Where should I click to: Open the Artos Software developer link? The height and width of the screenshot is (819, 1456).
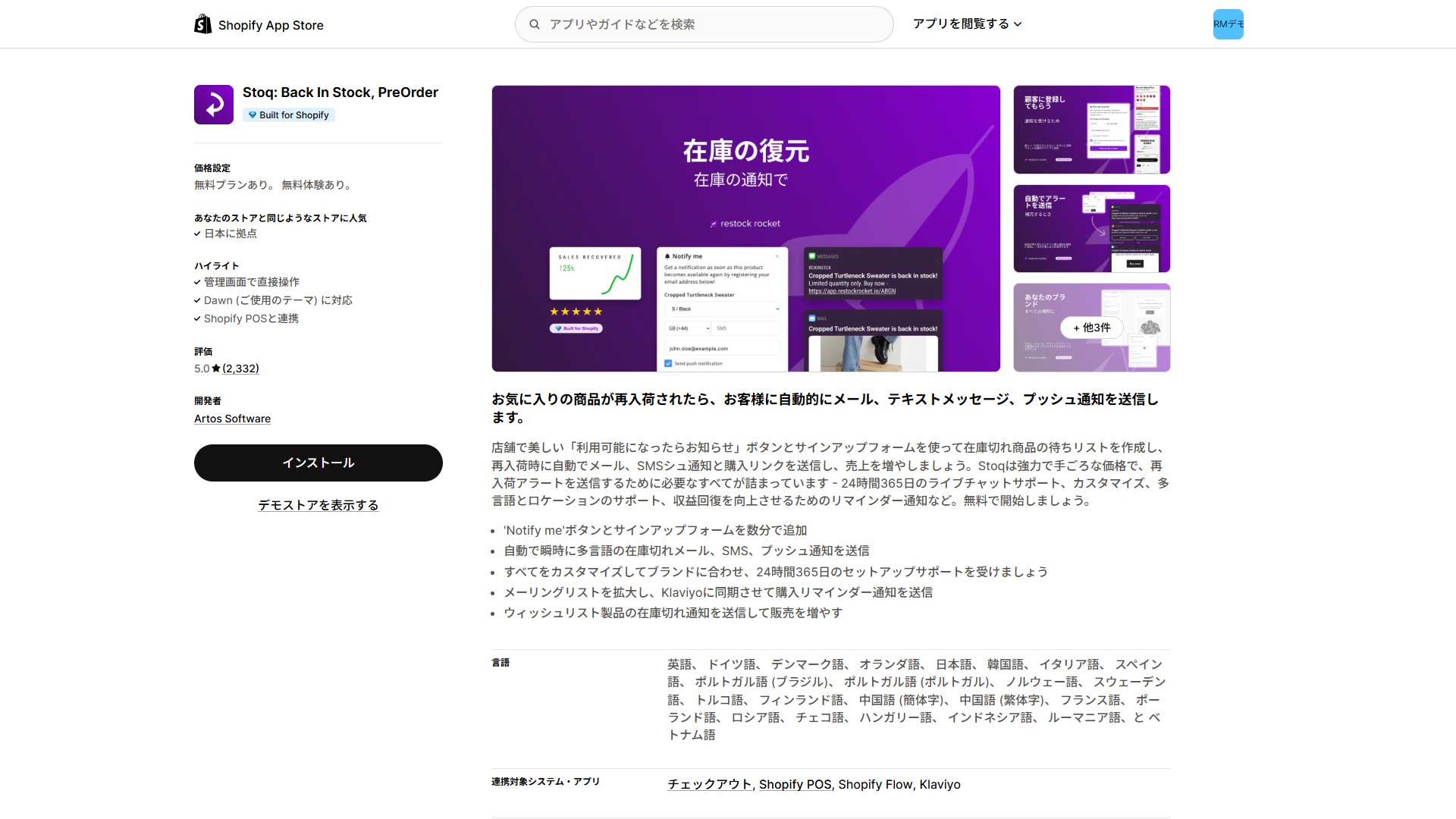click(x=232, y=419)
